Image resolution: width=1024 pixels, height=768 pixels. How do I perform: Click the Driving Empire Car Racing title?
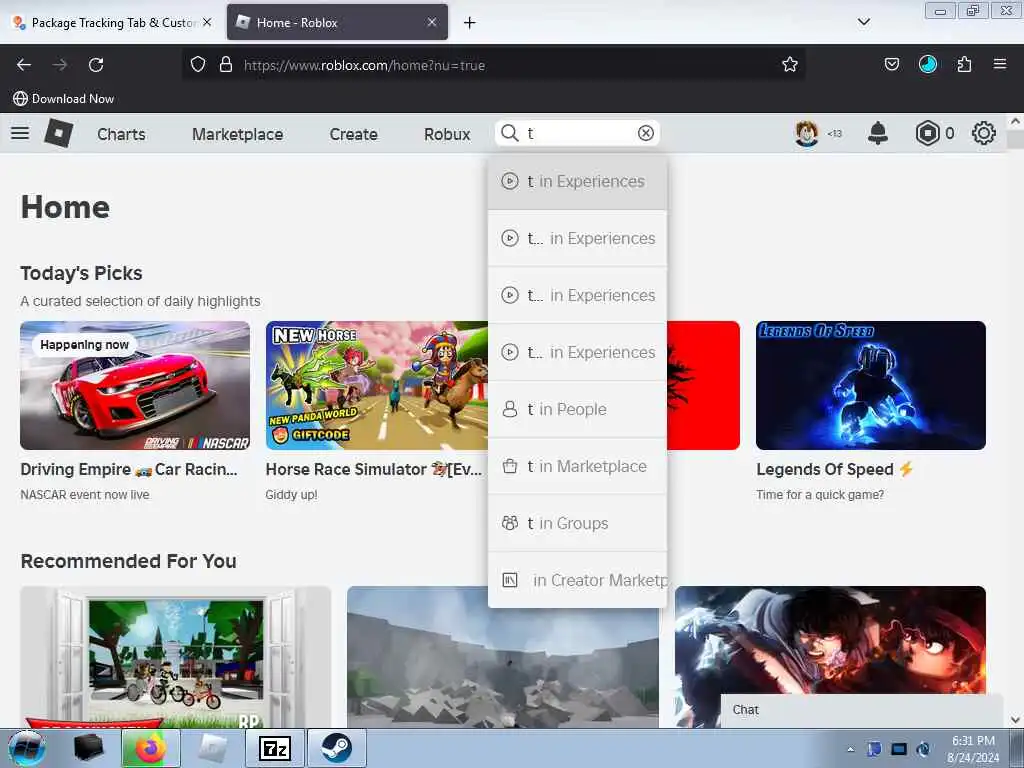coord(129,469)
